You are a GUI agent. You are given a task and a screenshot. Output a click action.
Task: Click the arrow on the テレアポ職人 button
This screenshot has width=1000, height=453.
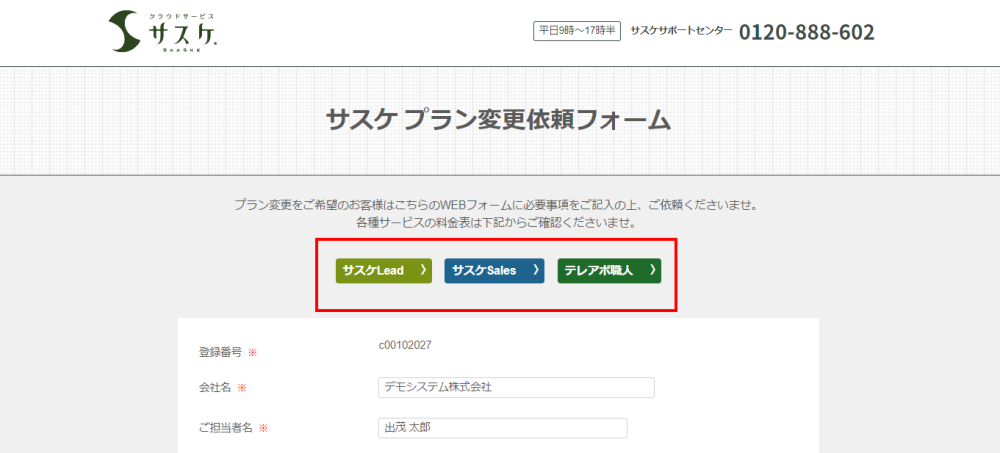652,270
